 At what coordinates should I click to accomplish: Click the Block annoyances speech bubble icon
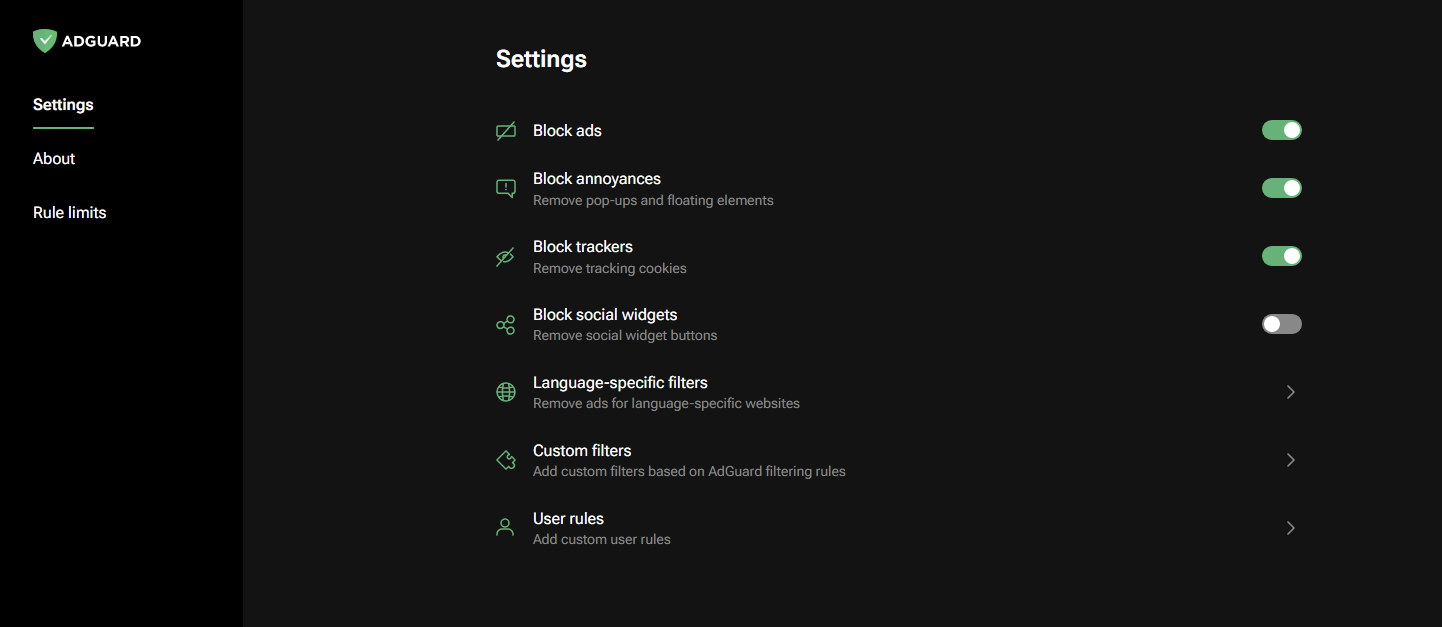point(506,188)
